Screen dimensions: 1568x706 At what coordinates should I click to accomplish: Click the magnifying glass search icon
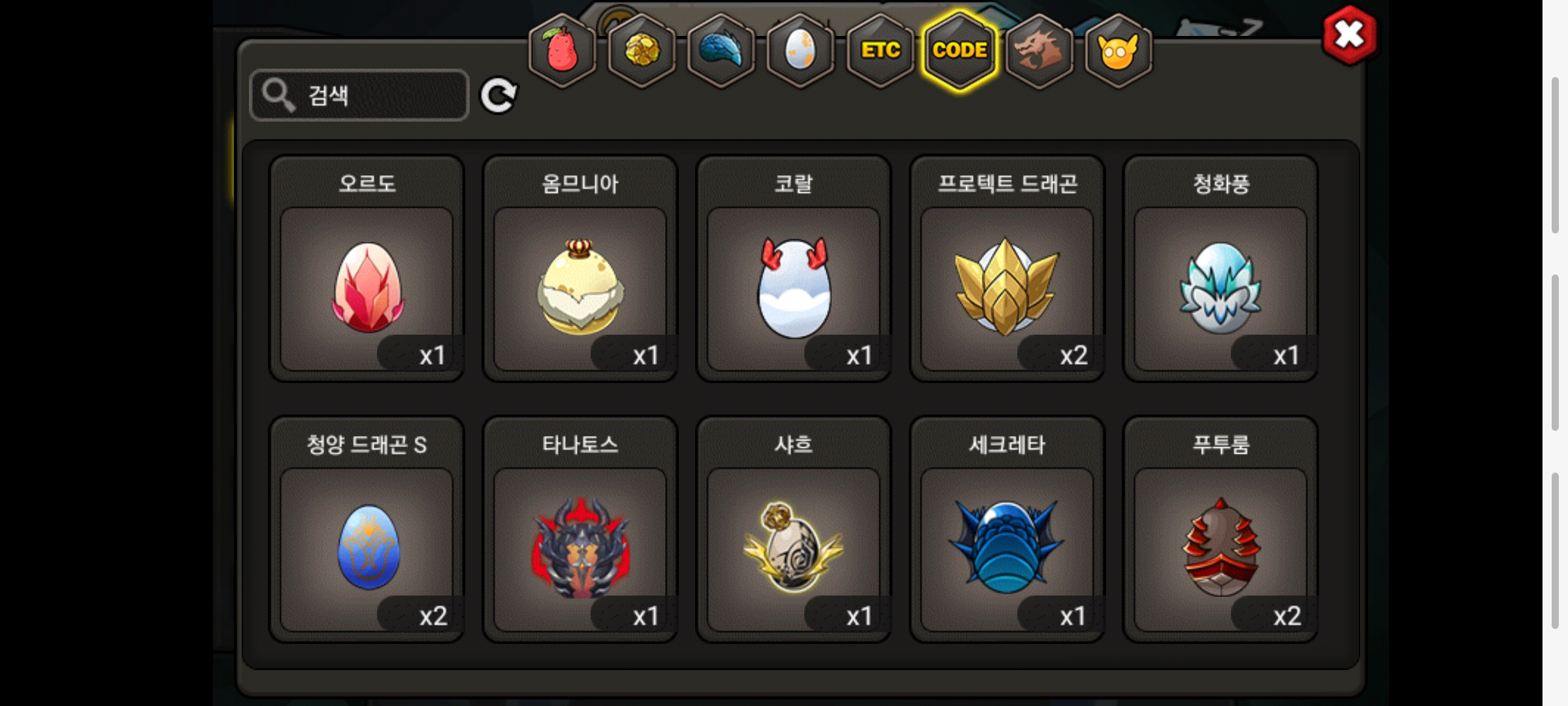tap(278, 95)
